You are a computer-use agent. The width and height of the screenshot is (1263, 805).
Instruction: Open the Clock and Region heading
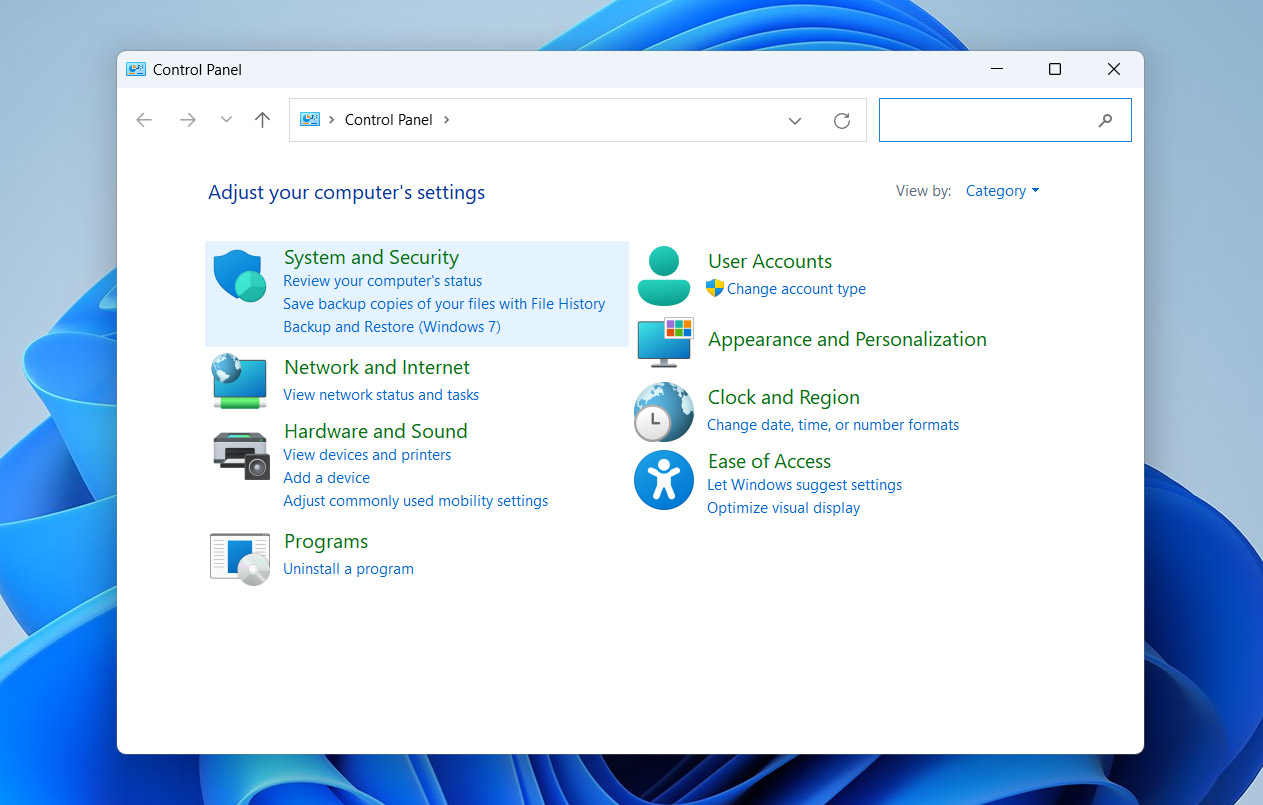(784, 397)
